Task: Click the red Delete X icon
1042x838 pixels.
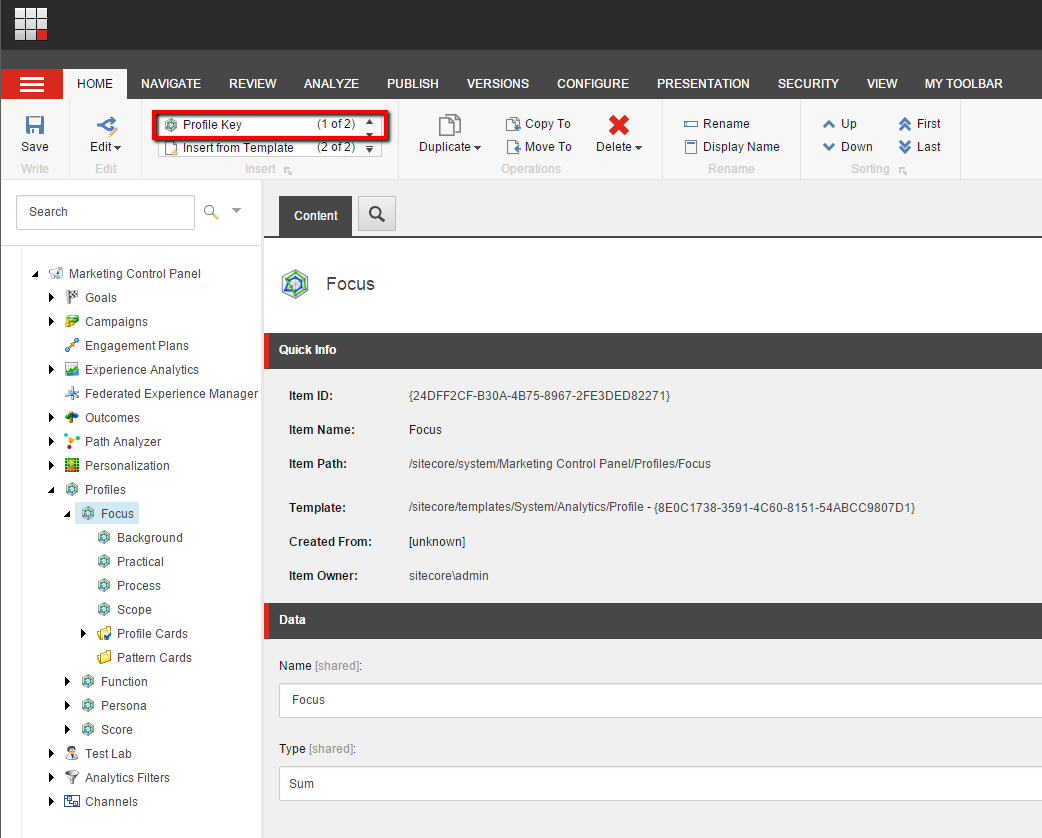Action: [619, 125]
